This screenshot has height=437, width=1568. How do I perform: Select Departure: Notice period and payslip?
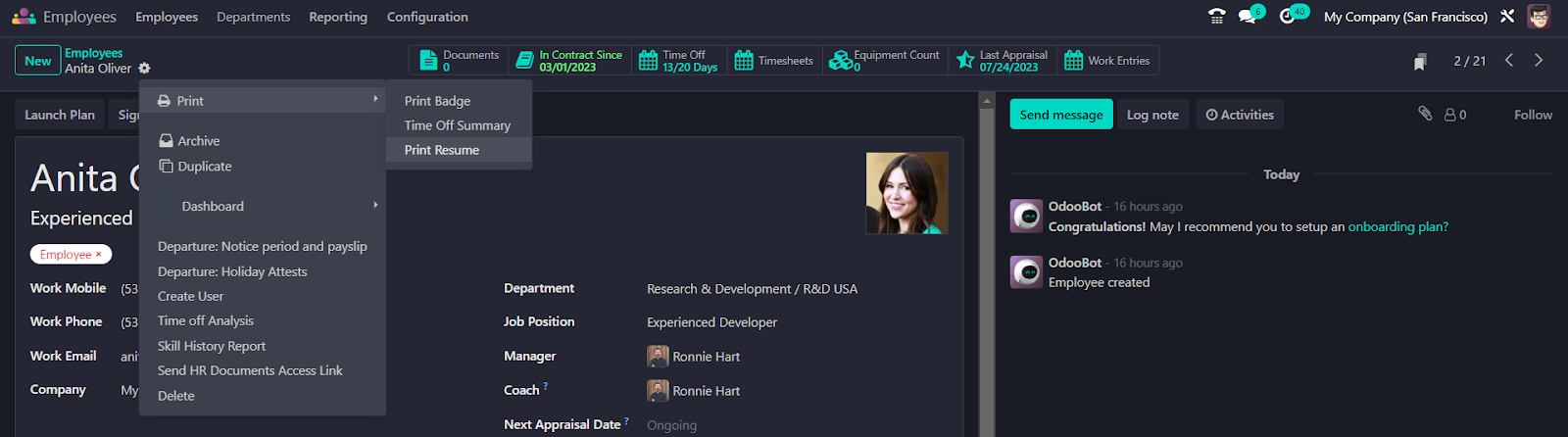coord(263,247)
